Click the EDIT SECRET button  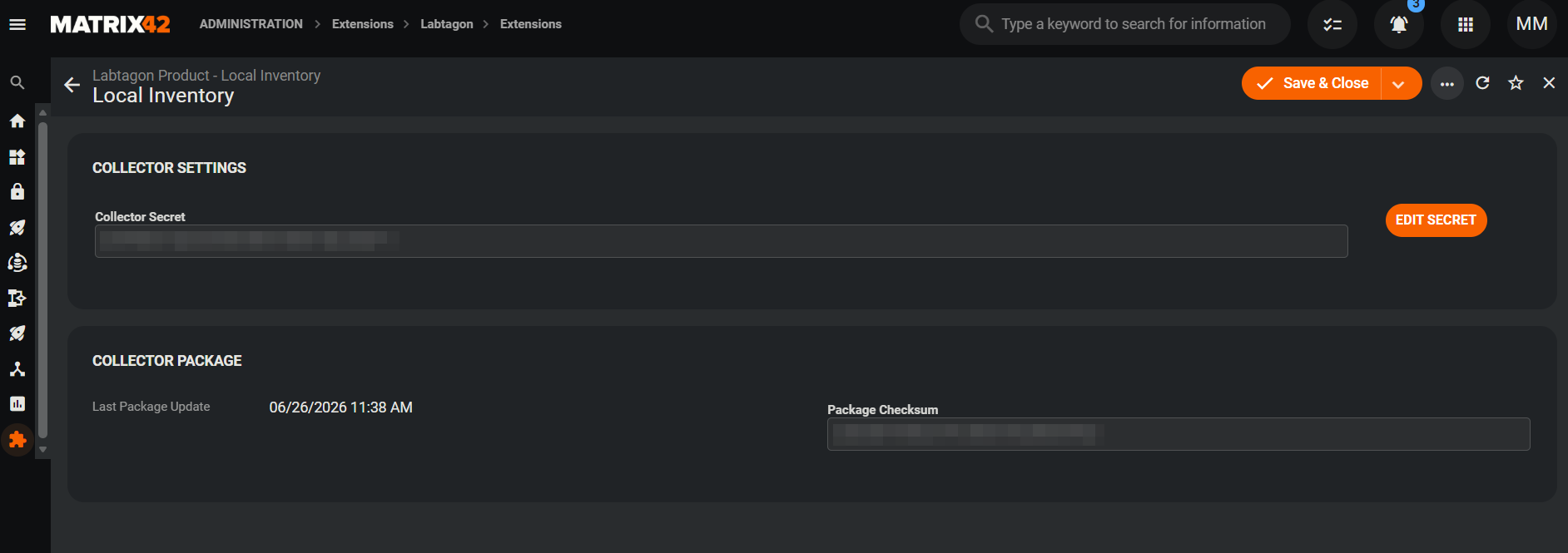click(1436, 220)
